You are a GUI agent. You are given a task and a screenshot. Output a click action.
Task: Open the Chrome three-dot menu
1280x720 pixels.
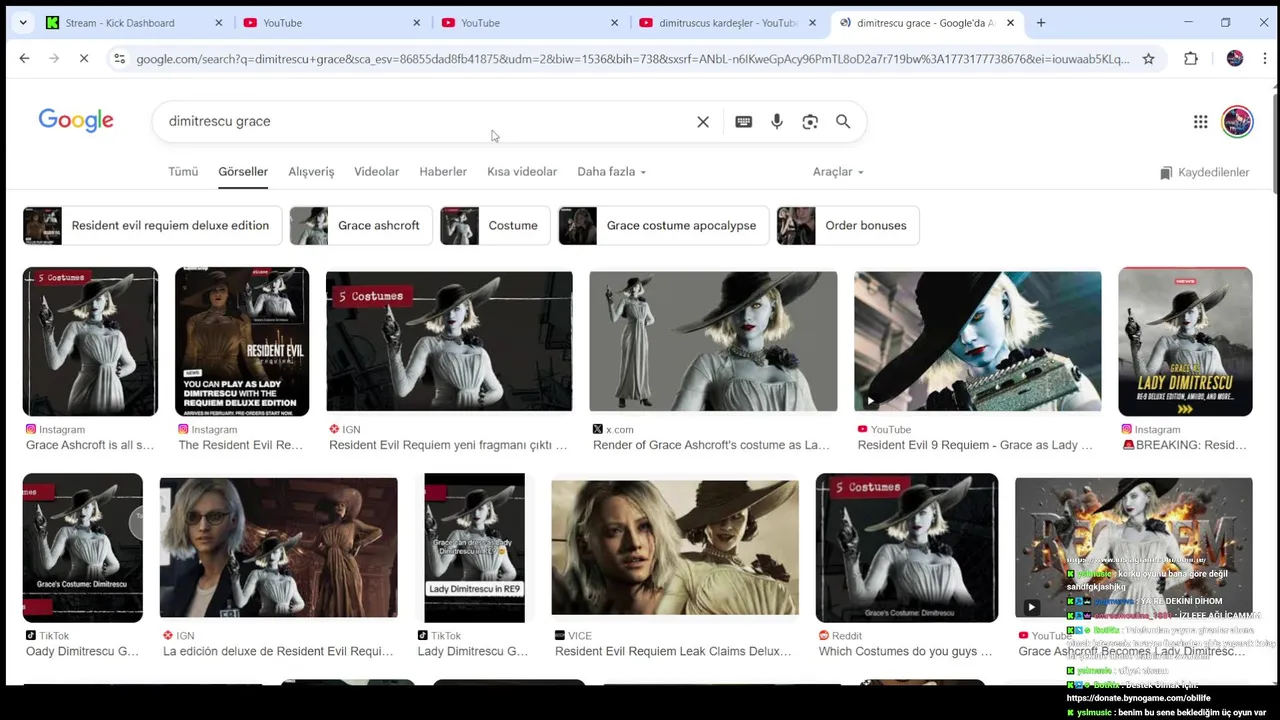(1265, 59)
